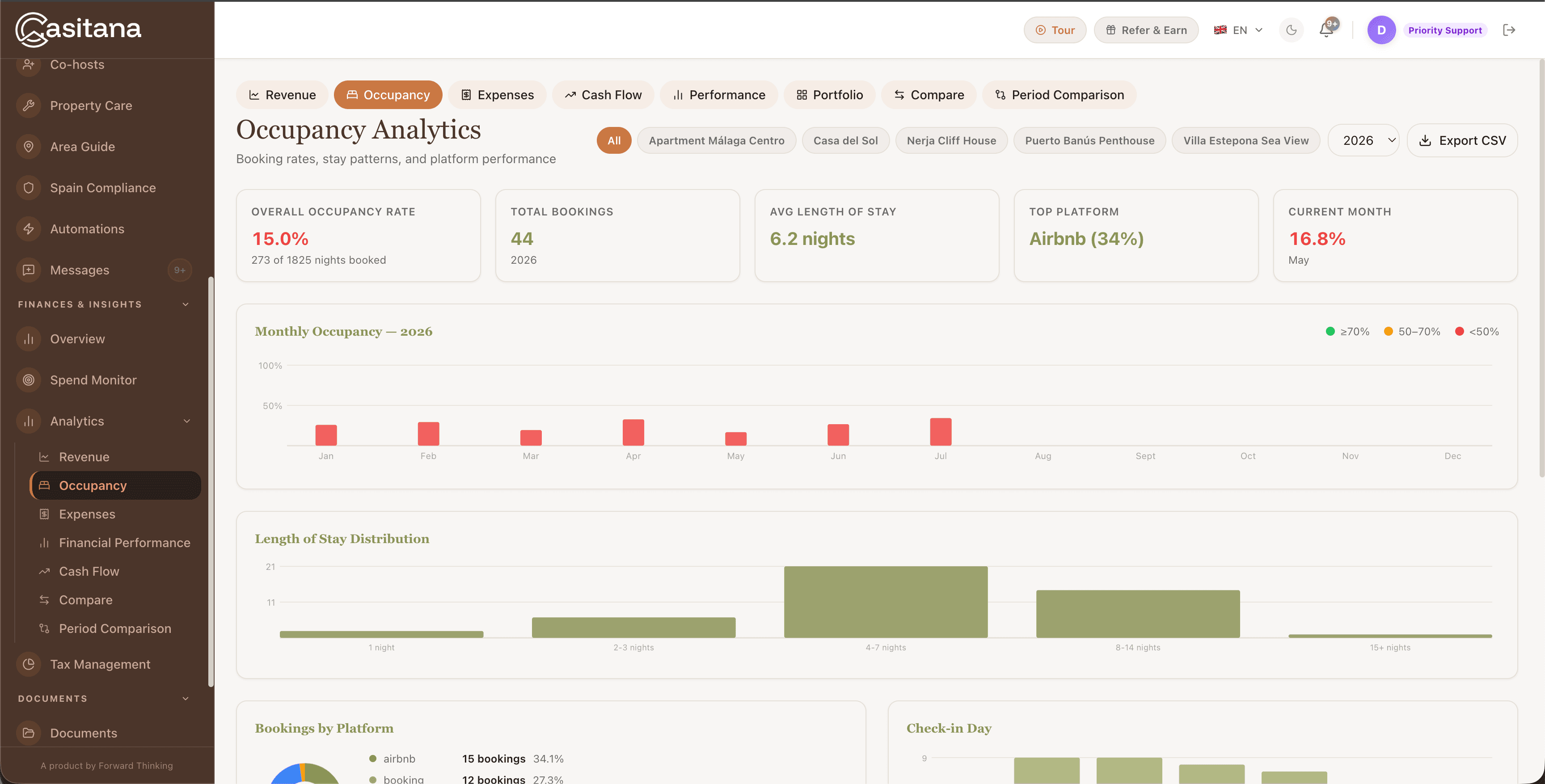Viewport: 1545px width, 784px height.
Task: Open Automations lightning icon
Action: [x=28, y=228]
